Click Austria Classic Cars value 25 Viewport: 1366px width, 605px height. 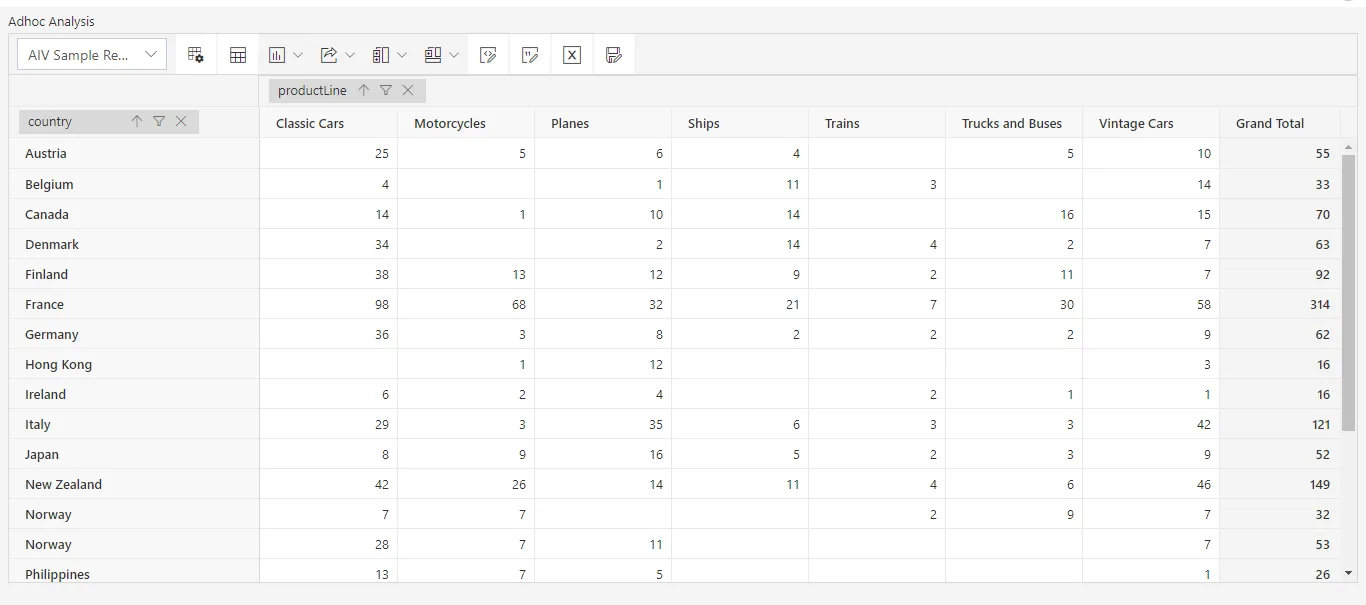click(x=382, y=153)
